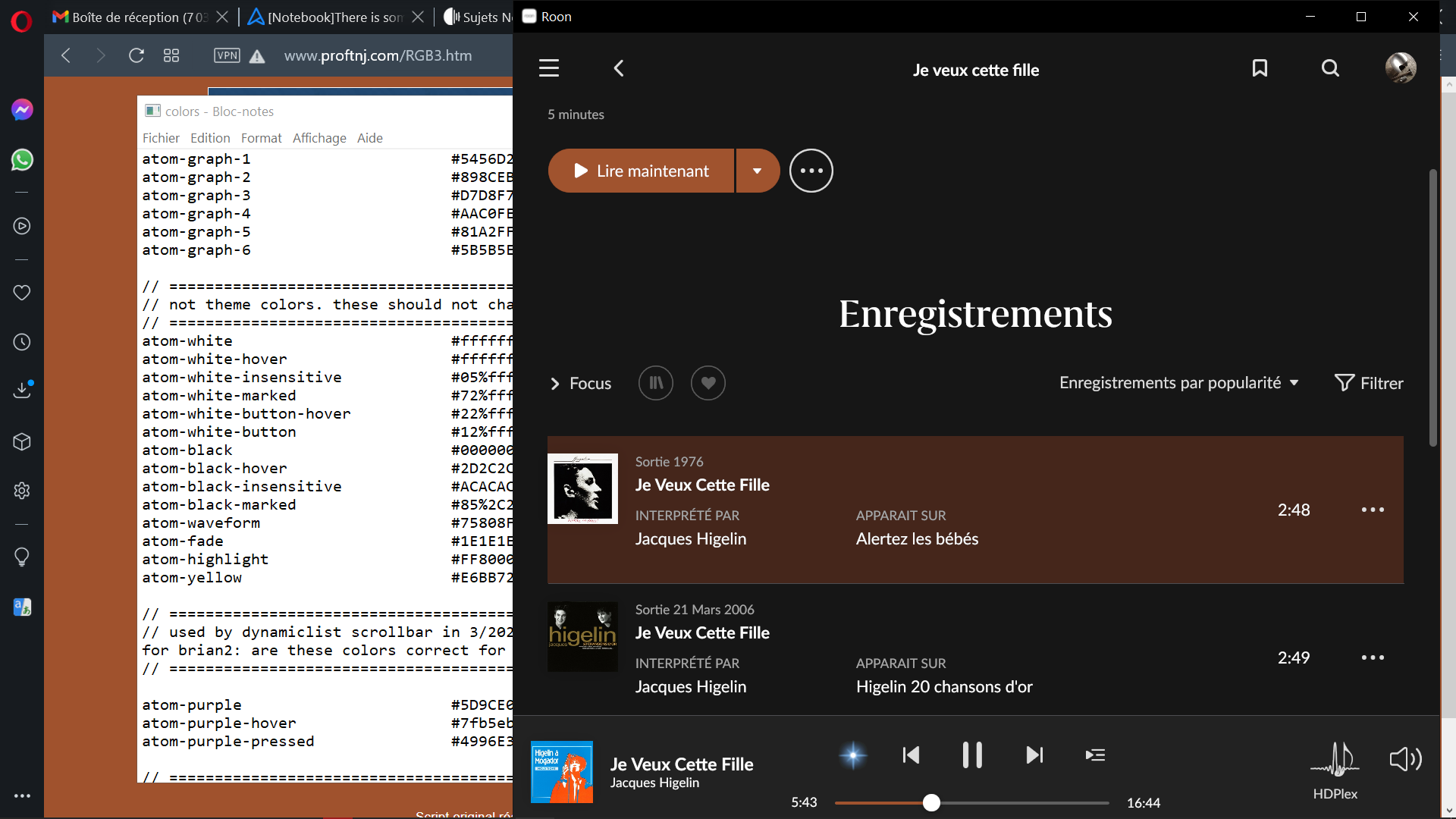Open Opera downloads icon
This screenshot has height=819, width=1456.
coord(23,390)
